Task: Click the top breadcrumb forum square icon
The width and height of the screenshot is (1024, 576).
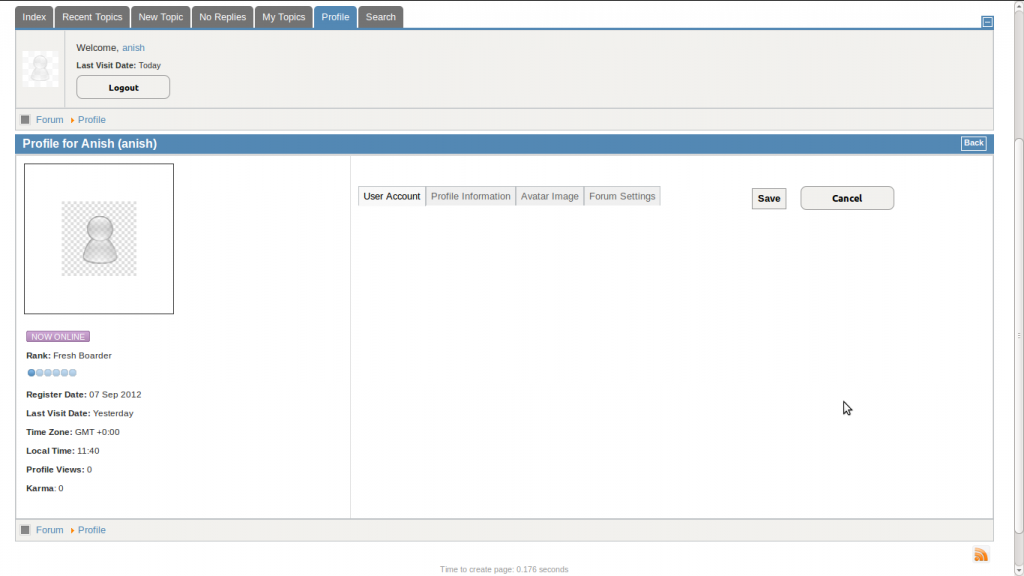Action: click(25, 120)
